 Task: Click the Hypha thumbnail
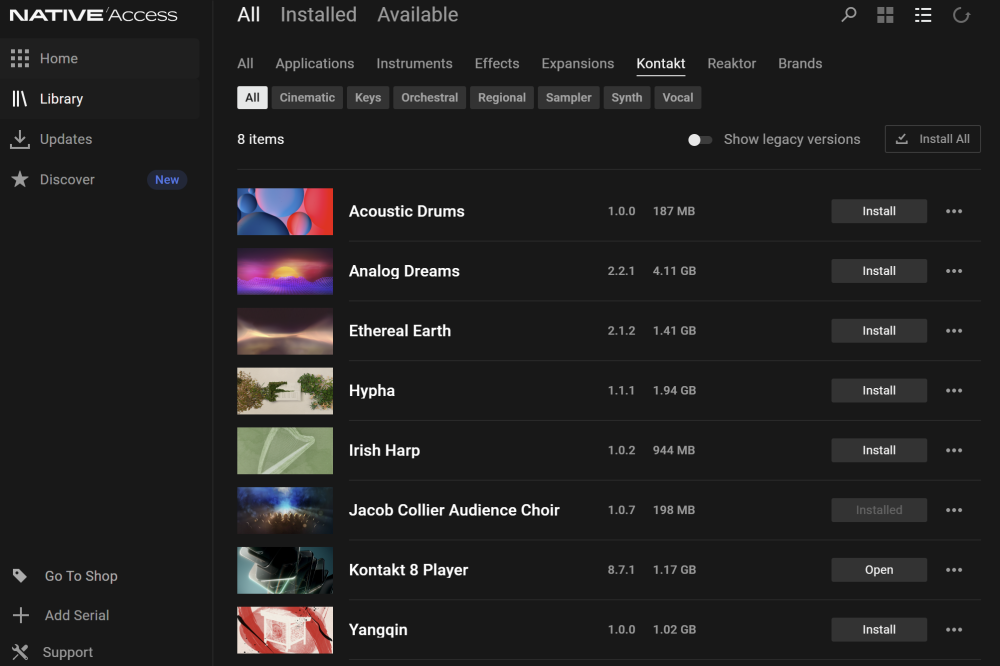pyautogui.click(x=285, y=390)
